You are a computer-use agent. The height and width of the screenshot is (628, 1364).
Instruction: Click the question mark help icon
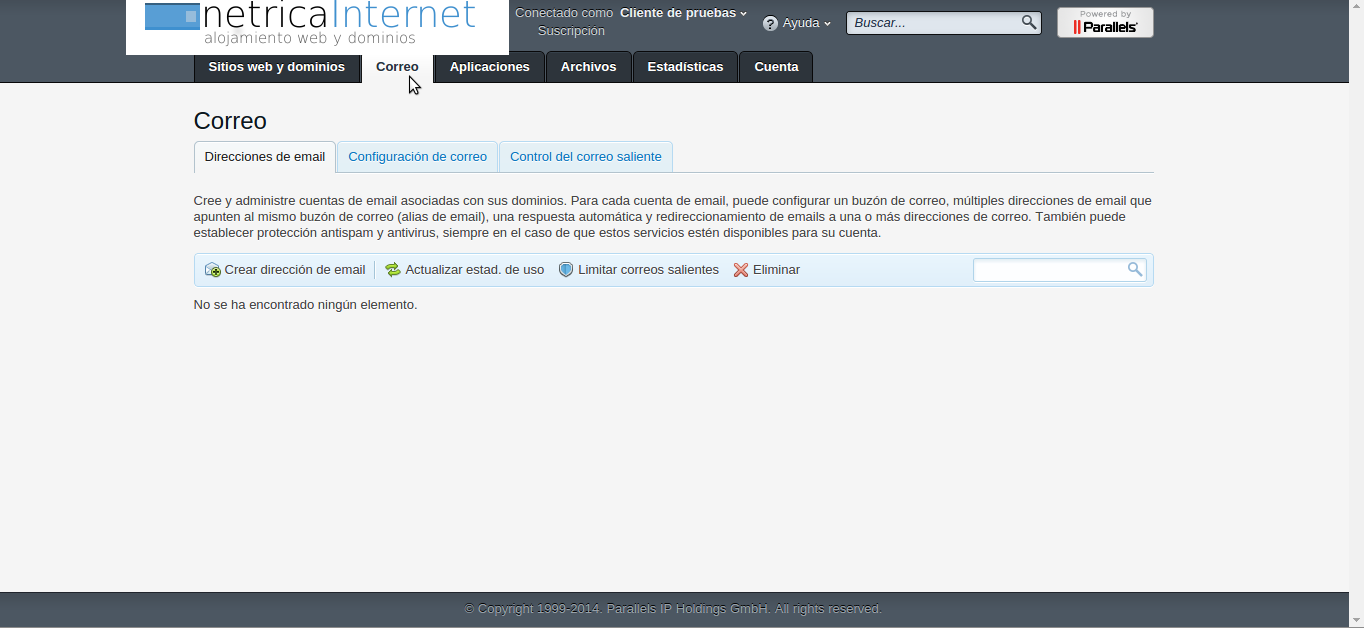point(770,23)
